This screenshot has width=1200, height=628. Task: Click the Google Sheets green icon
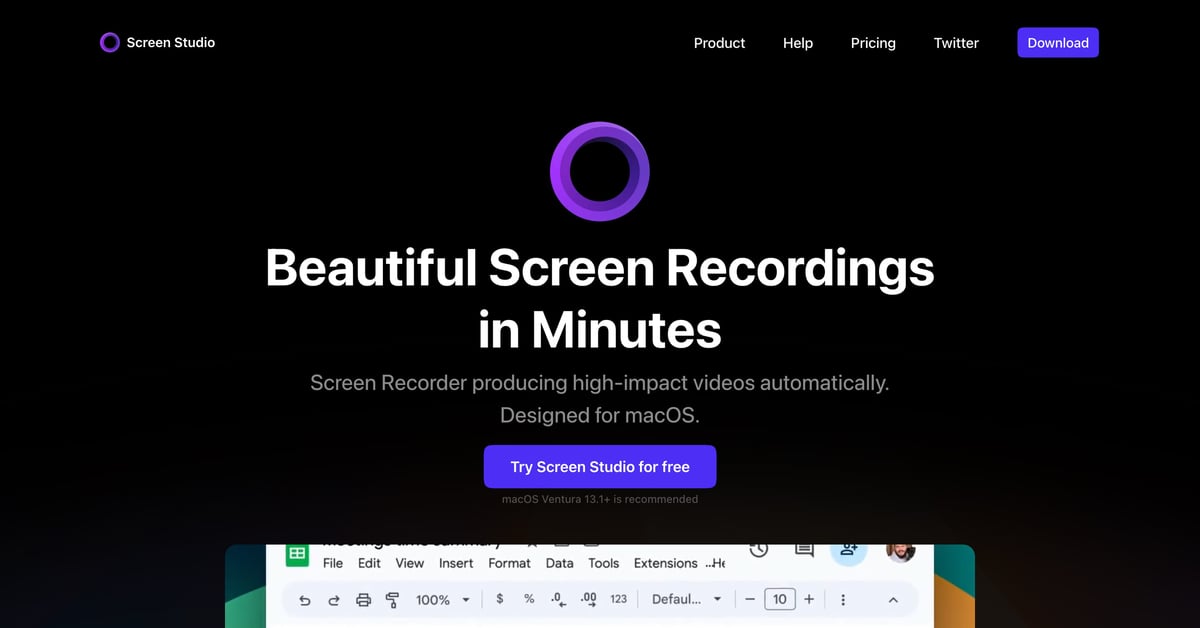coord(297,555)
